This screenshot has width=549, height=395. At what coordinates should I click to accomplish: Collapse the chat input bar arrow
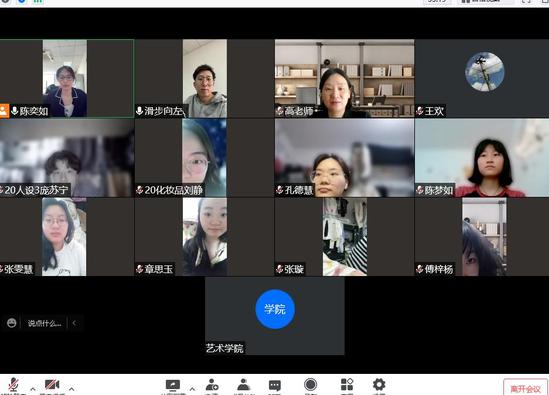[74, 323]
